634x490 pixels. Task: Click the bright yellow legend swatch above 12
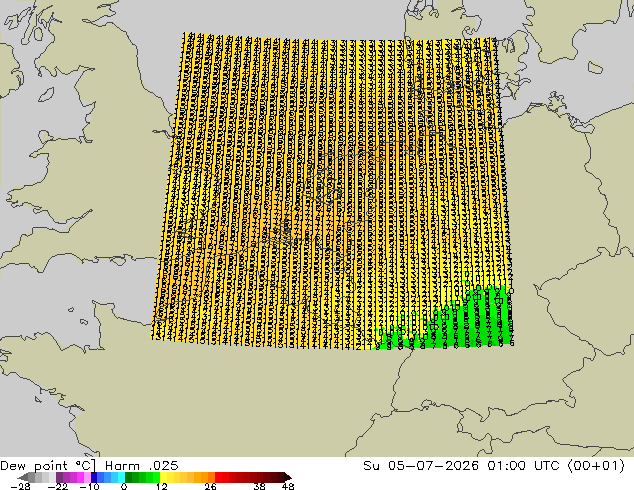tap(164, 477)
